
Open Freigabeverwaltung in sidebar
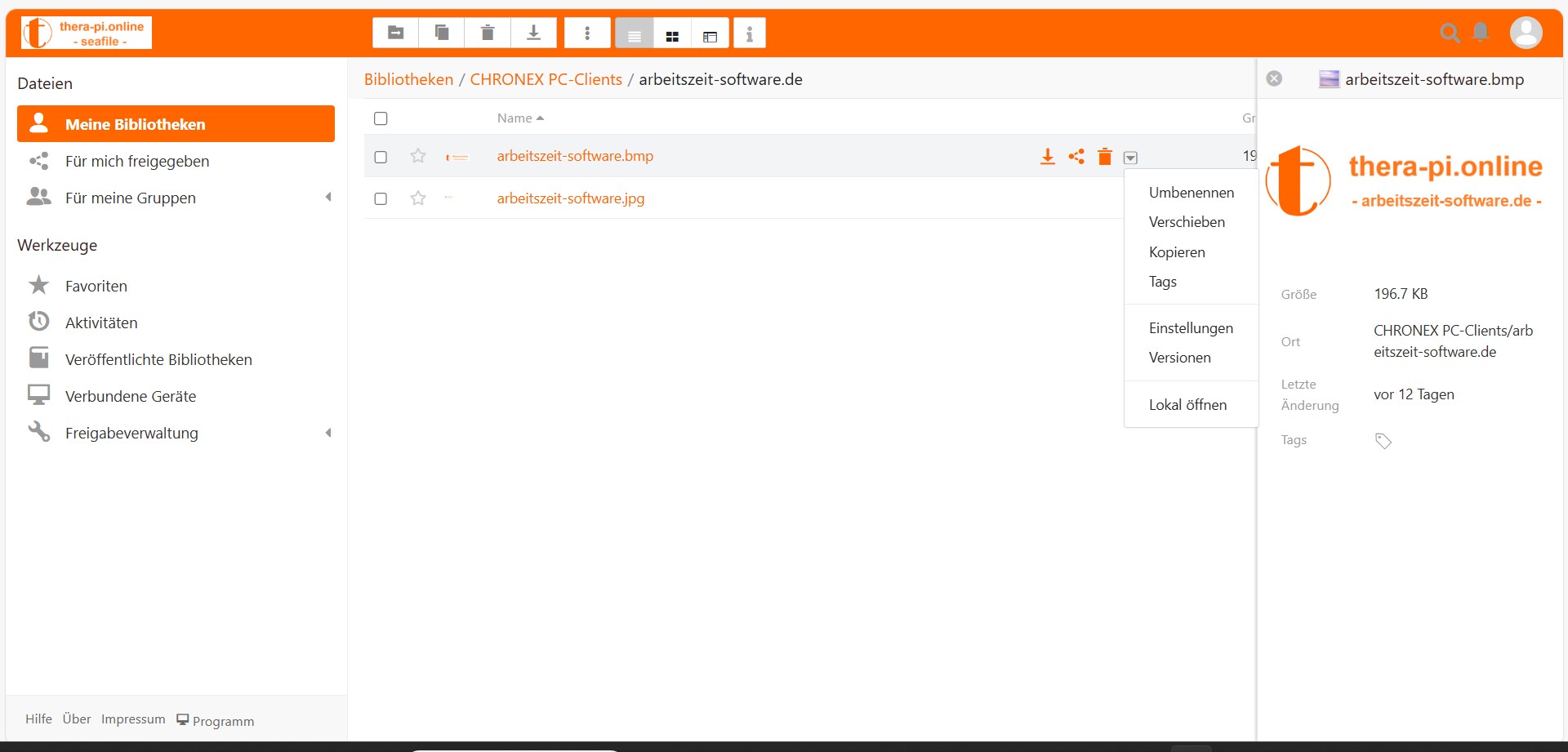point(176,433)
